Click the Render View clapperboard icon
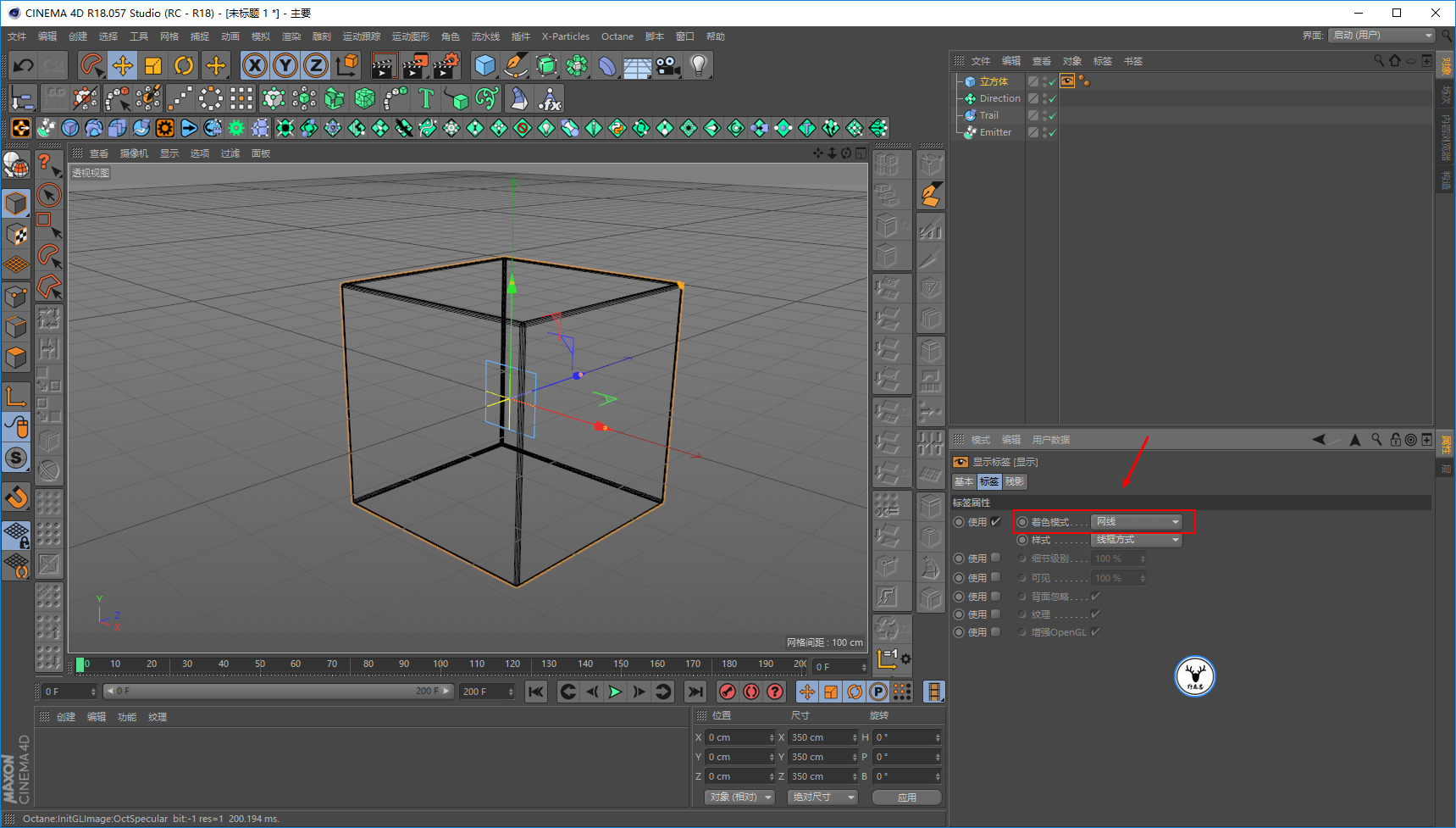The width and height of the screenshot is (1456, 828). click(x=384, y=65)
